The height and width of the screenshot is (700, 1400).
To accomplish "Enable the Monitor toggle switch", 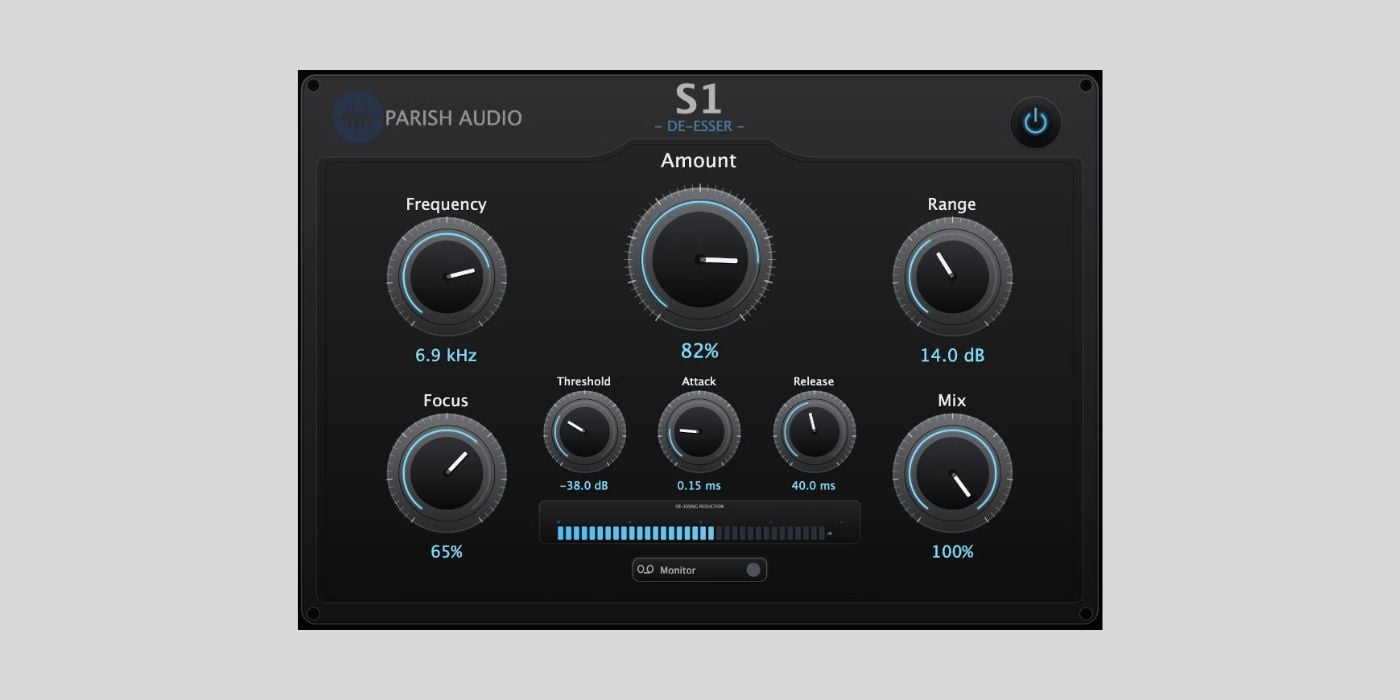I will [x=753, y=570].
